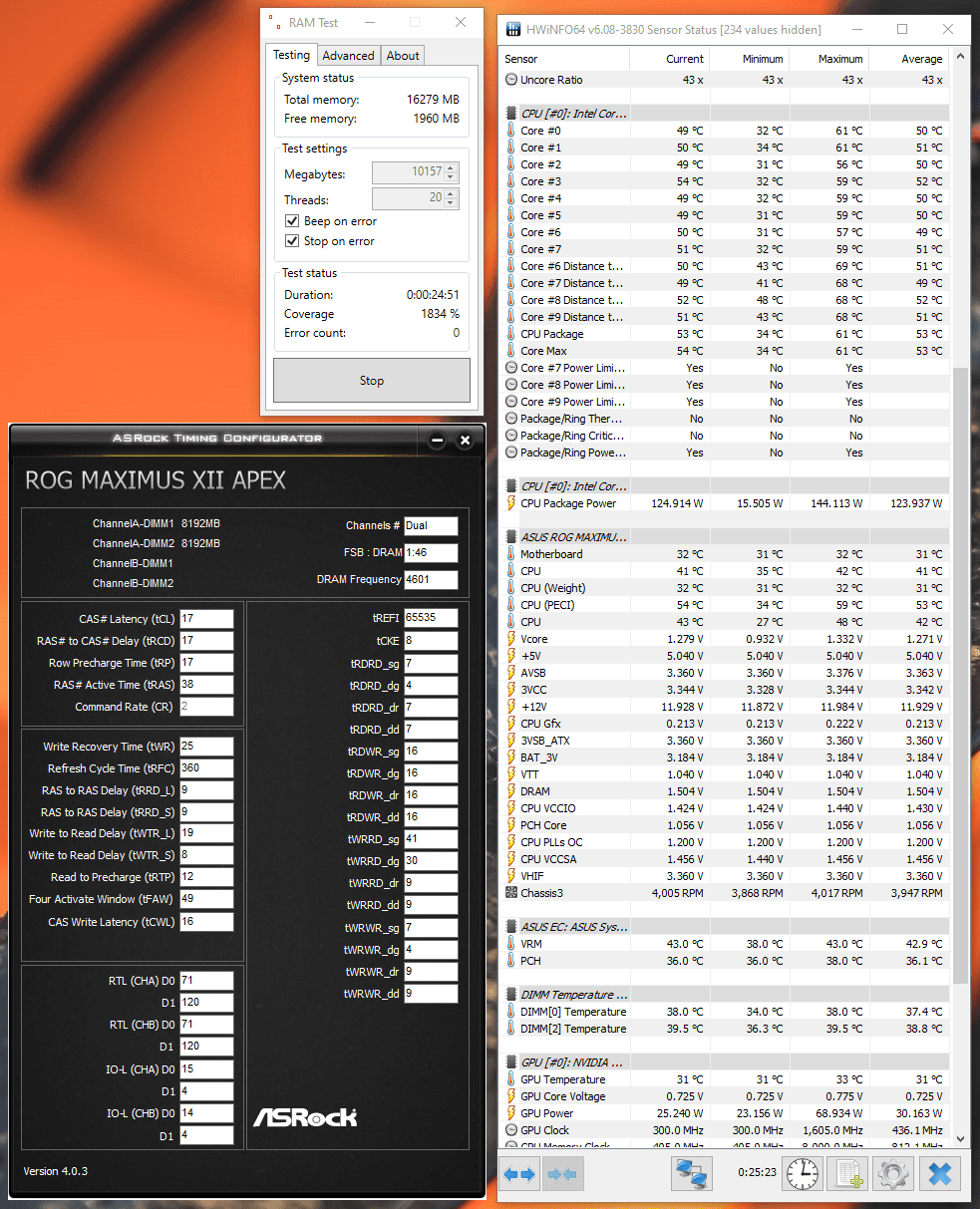Switch to the Testing tab in RAM Test
Viewport: 980px width, 1209px height.
[292, 55]
